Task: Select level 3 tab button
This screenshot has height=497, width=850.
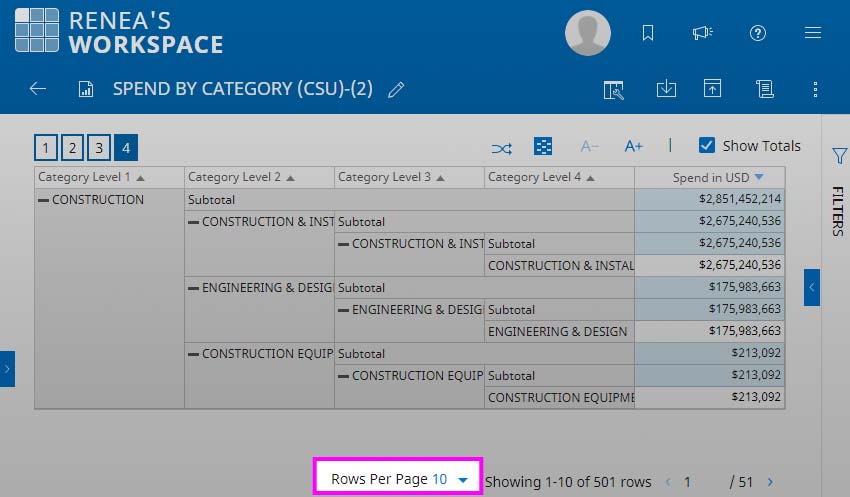Action: click(99, 147)
